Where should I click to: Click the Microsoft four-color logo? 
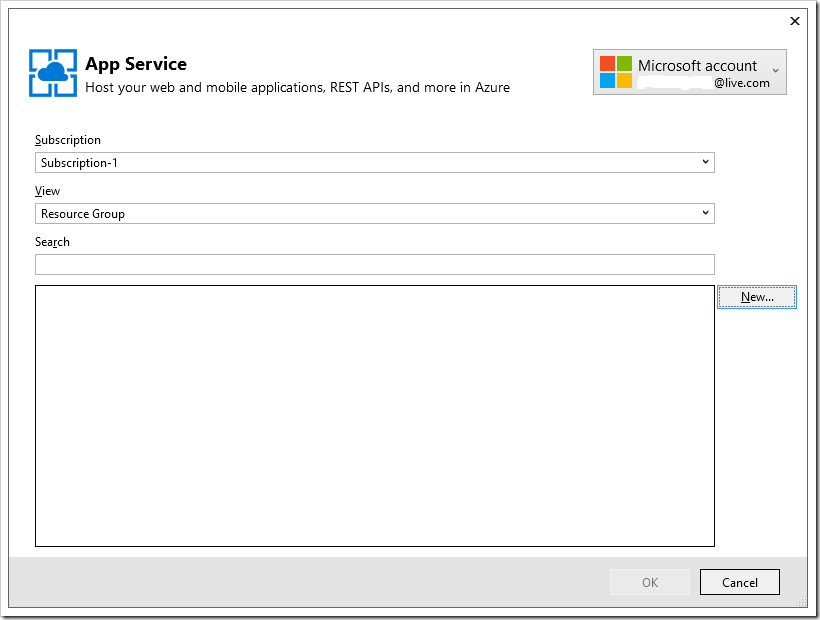tap(616, 72)
